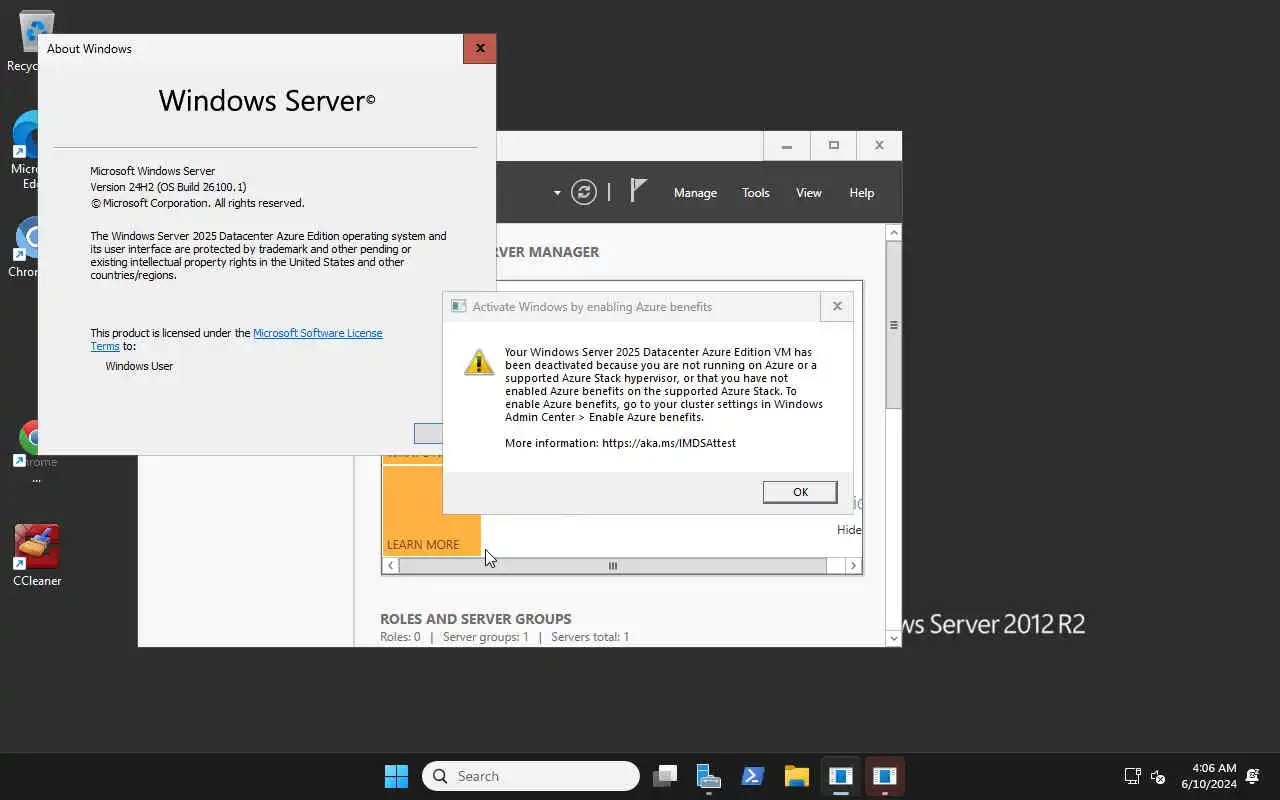Click the network status tray icon
1280x800 pixels.
point(1132,776)
